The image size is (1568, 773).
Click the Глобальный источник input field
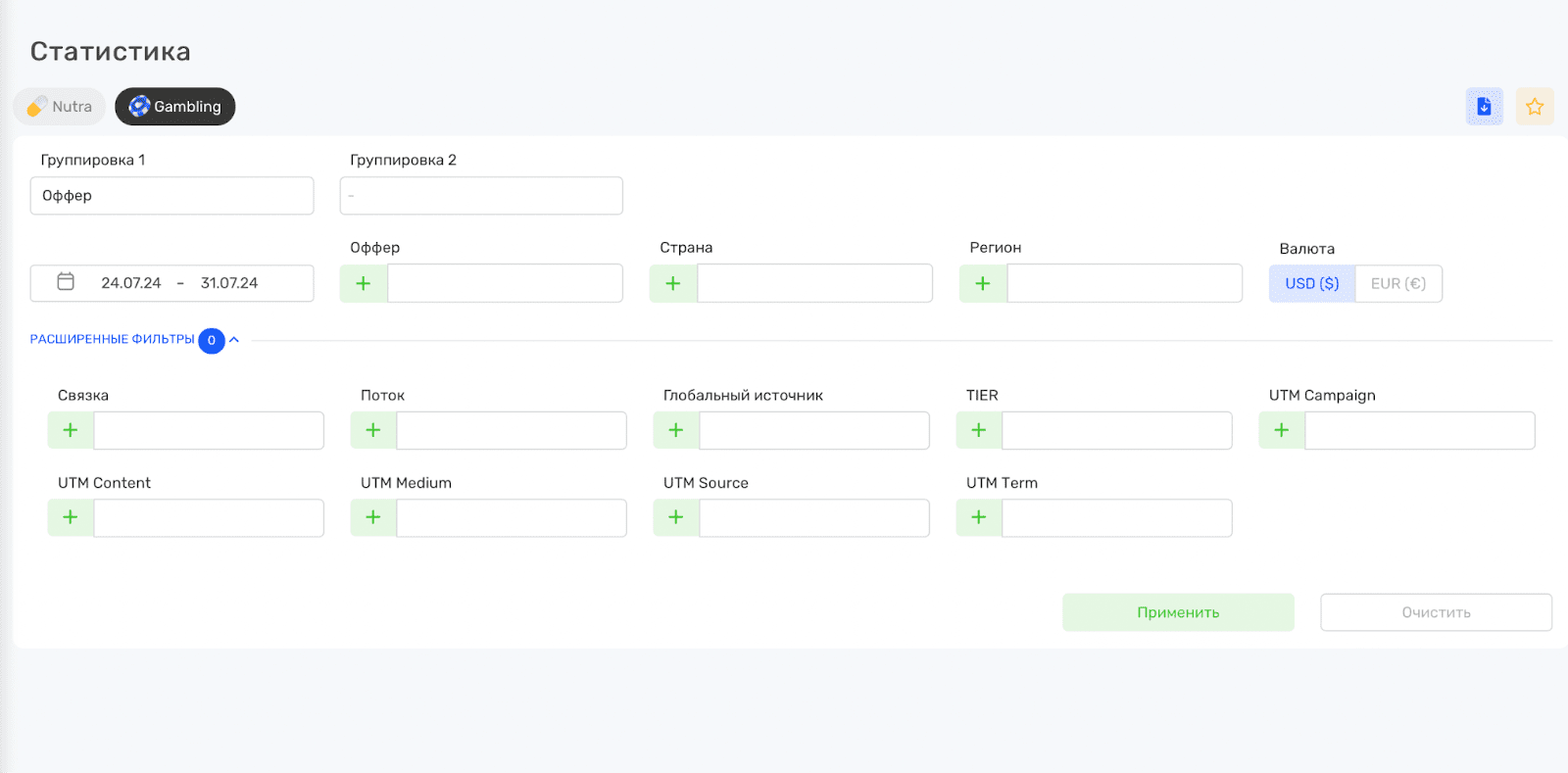[813, 431]
